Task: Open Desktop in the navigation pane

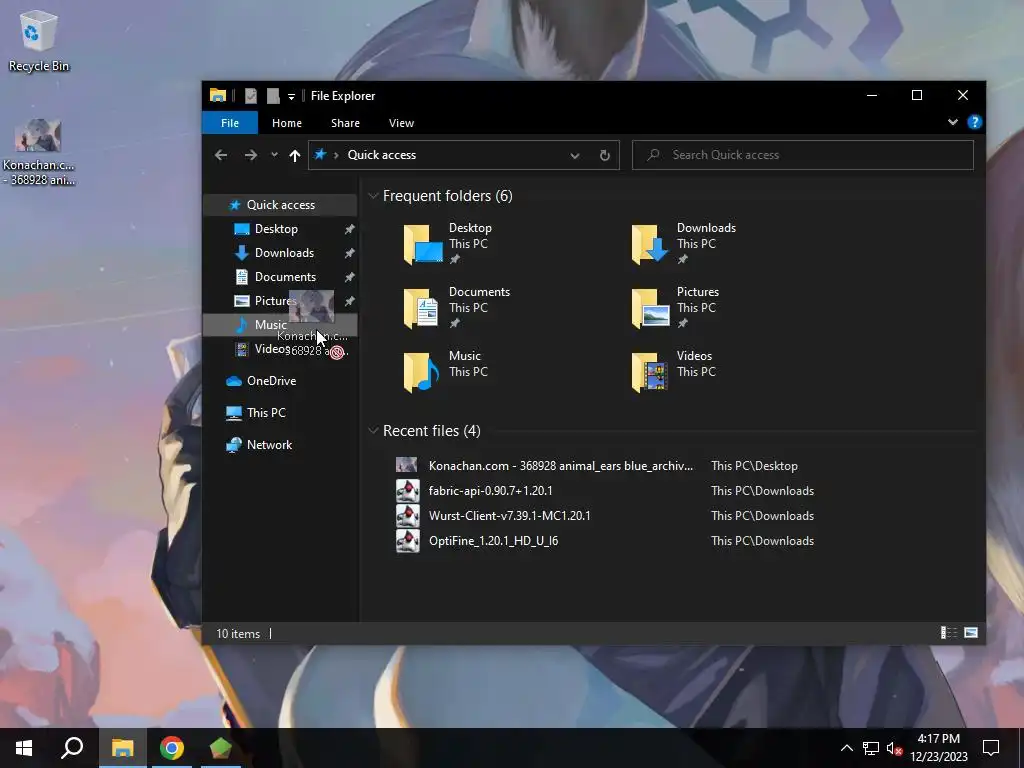Action: 276,229
